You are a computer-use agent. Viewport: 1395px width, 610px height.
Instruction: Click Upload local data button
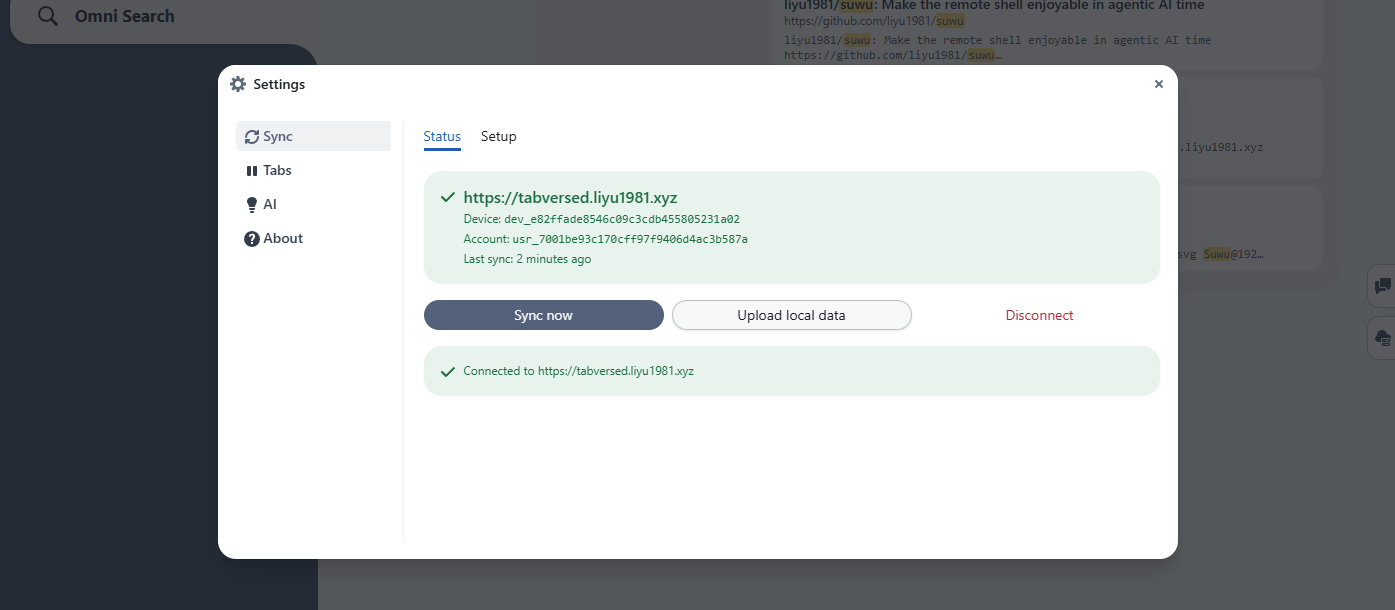pyautogui.click(x=792, y=315)
